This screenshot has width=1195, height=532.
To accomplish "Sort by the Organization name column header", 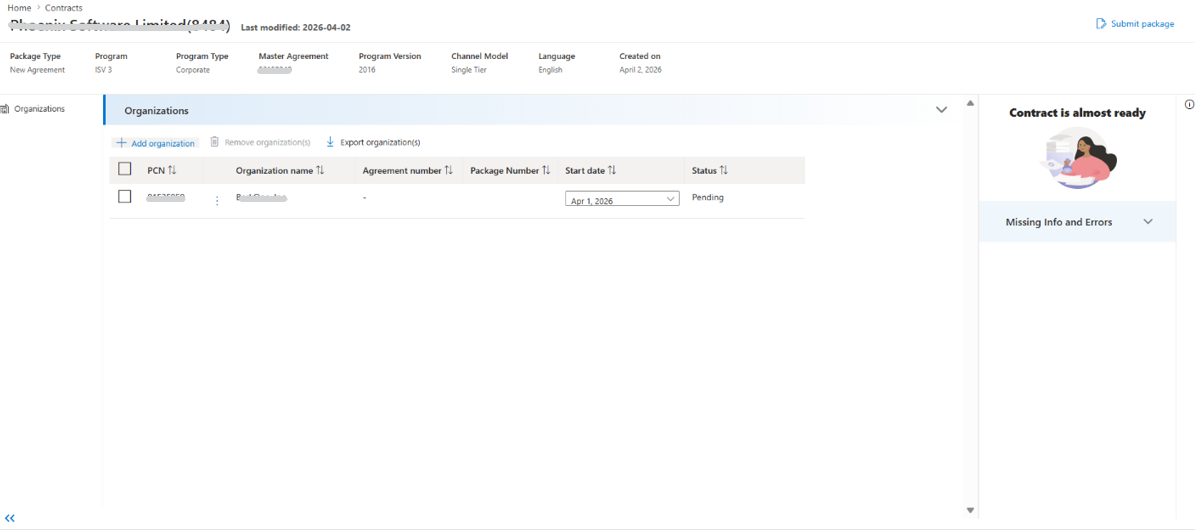I will 280,171.
